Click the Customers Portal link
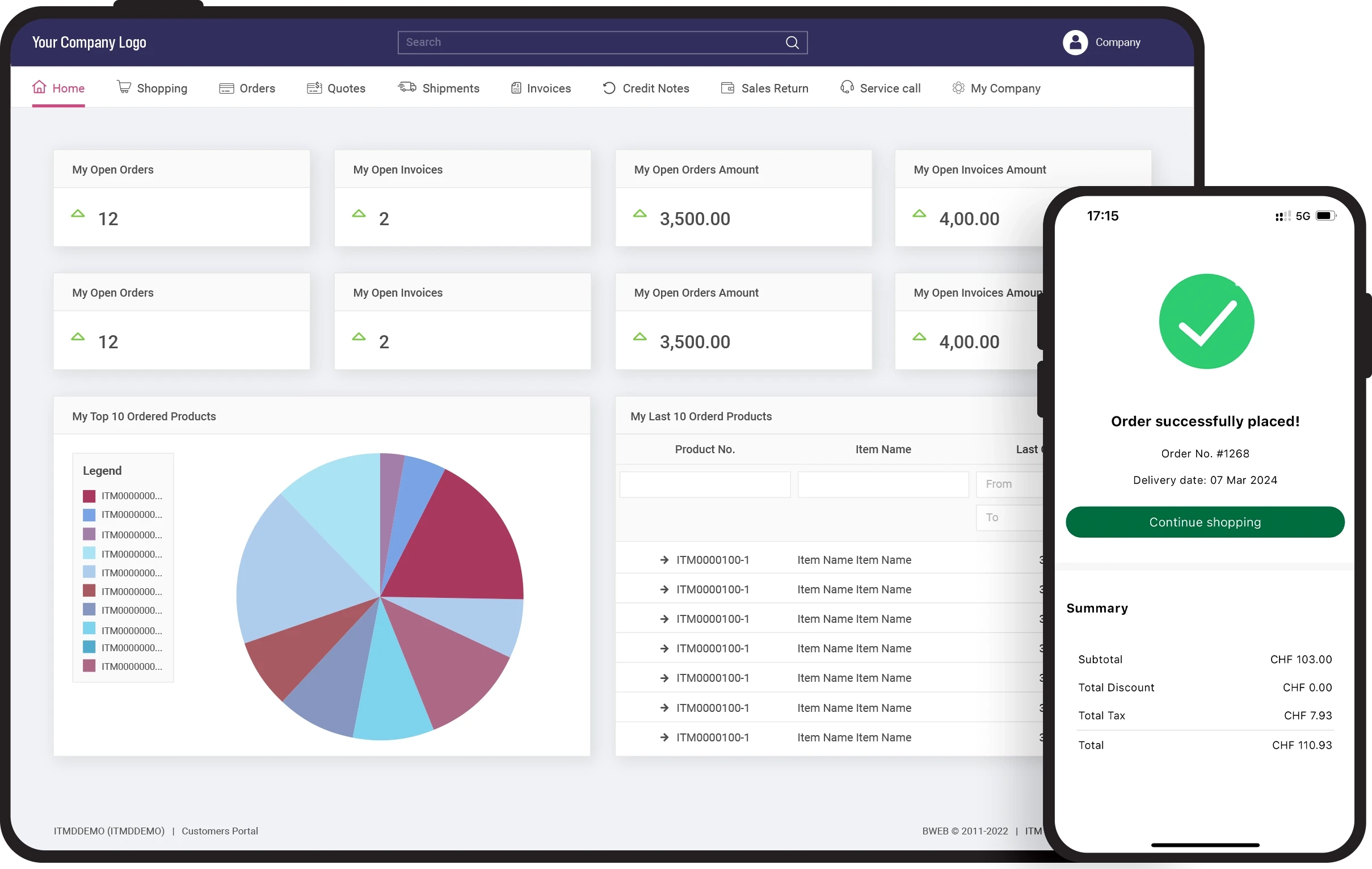 tap(220, 831)
